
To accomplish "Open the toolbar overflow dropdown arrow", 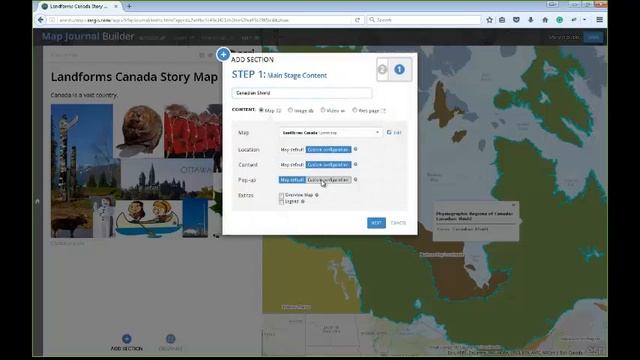I will coord(585,20).
